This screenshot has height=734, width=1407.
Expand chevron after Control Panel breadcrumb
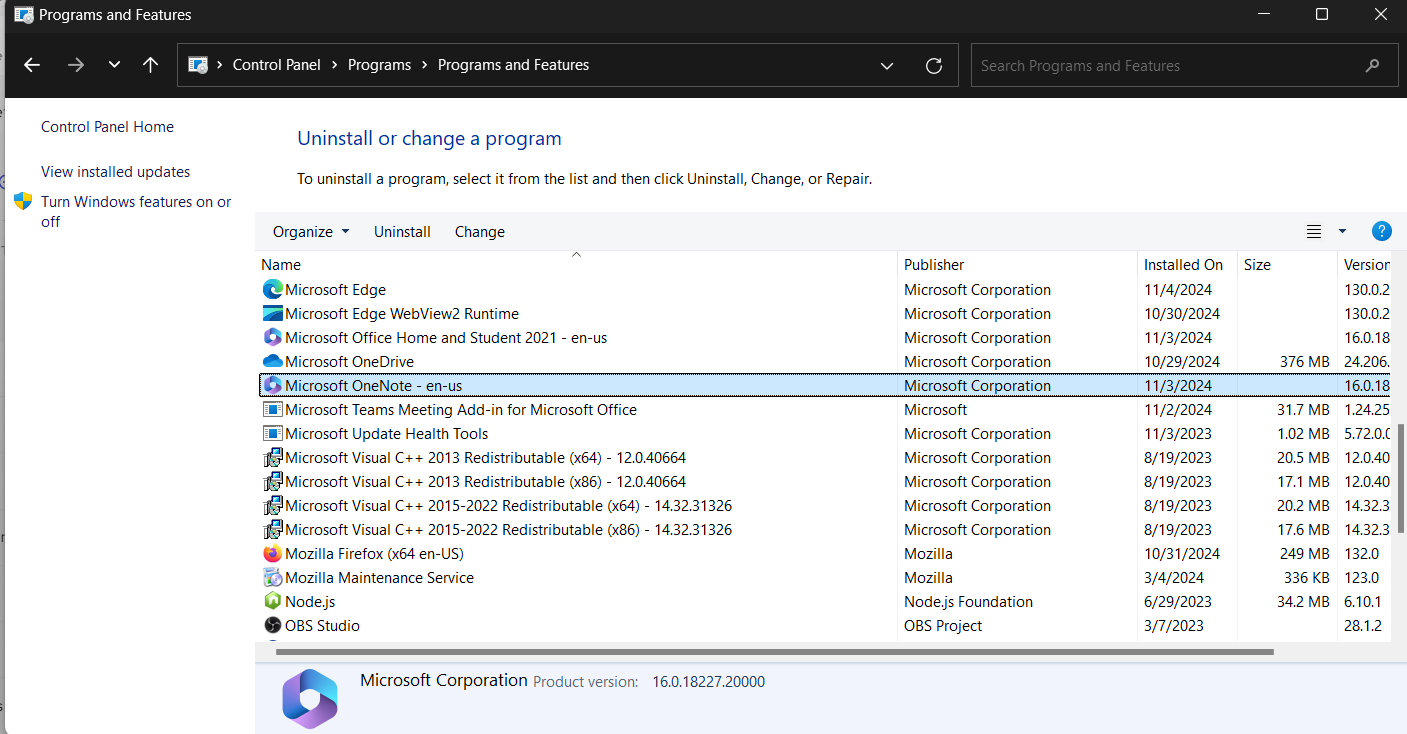coord(334,65)
